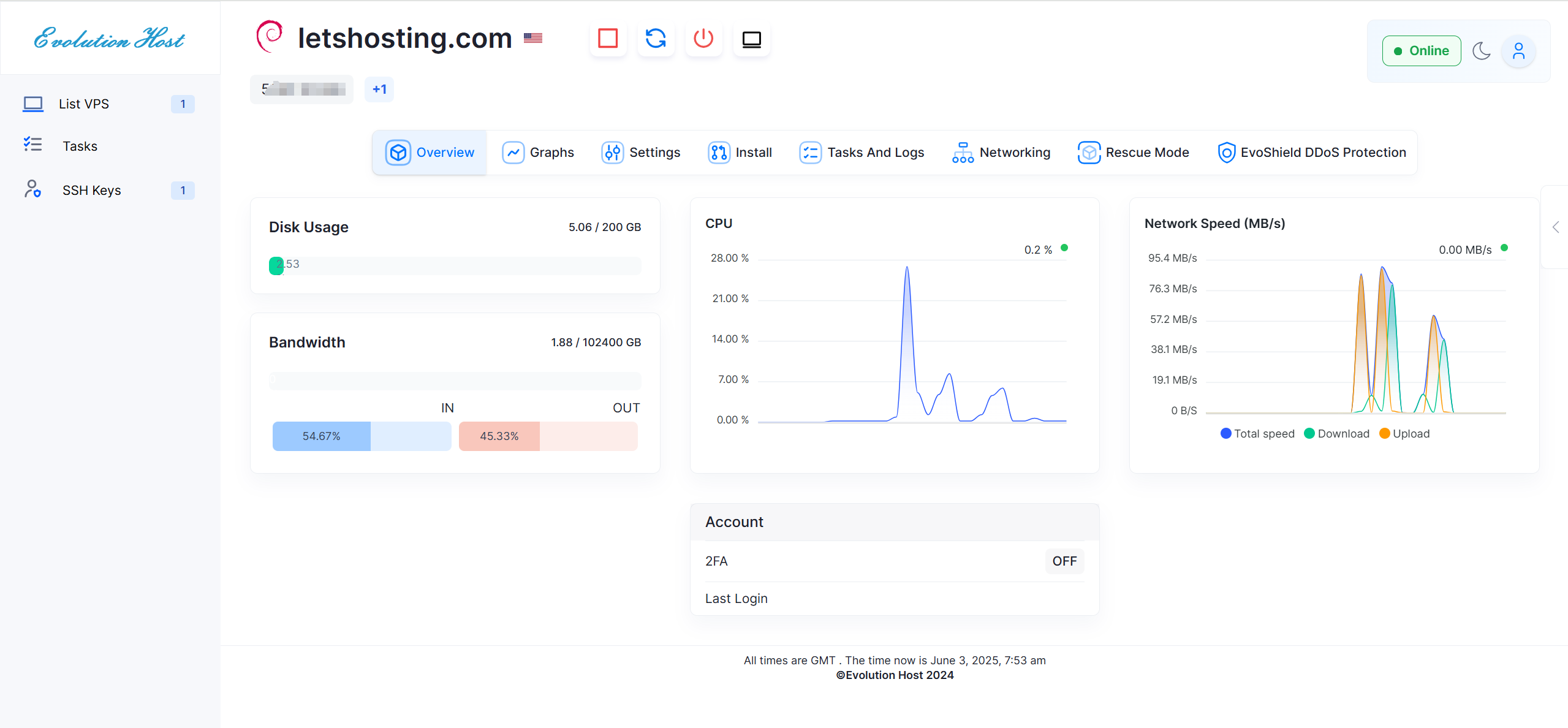1568x728 pixels.
Task: Click the Tasks And Logs list icon
Action: click(811, 153)
